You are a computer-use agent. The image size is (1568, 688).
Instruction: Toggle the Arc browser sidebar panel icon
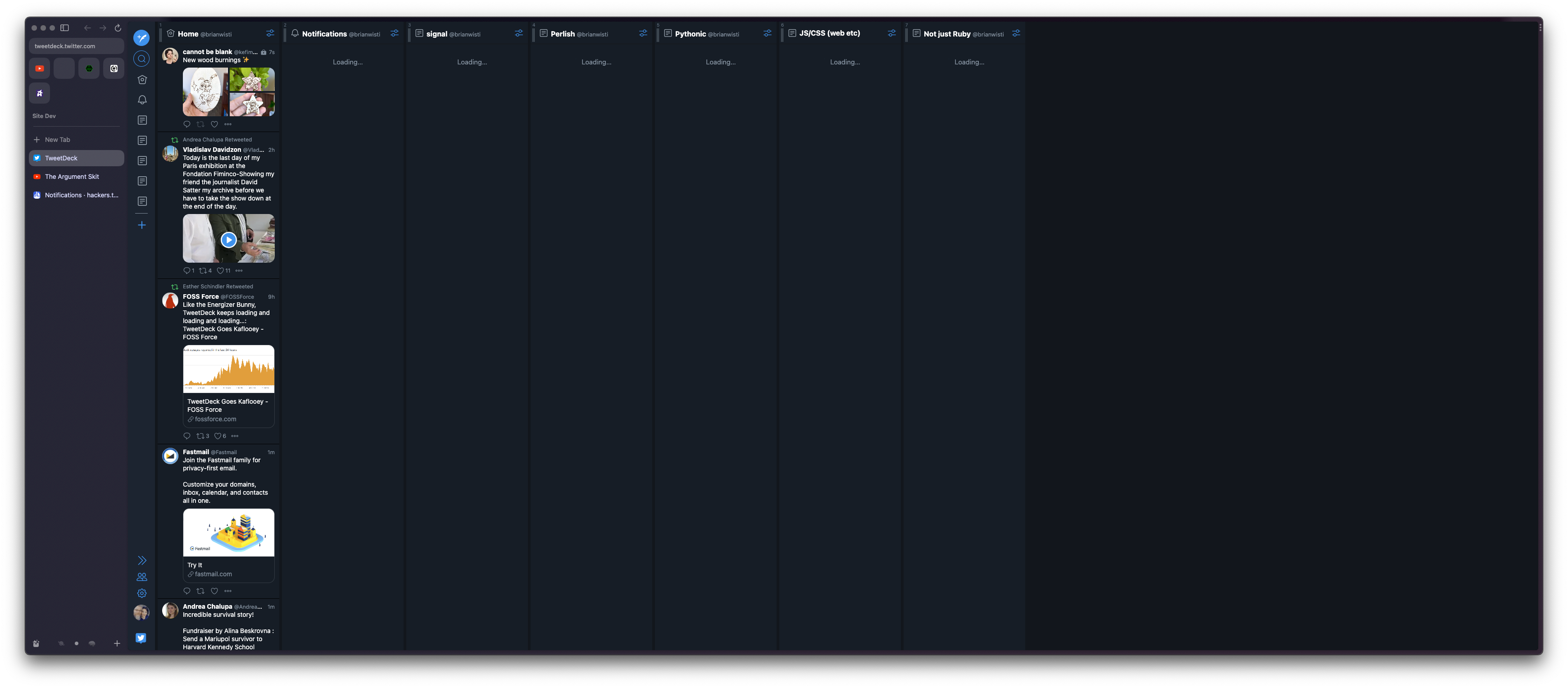tap(64, 28)
